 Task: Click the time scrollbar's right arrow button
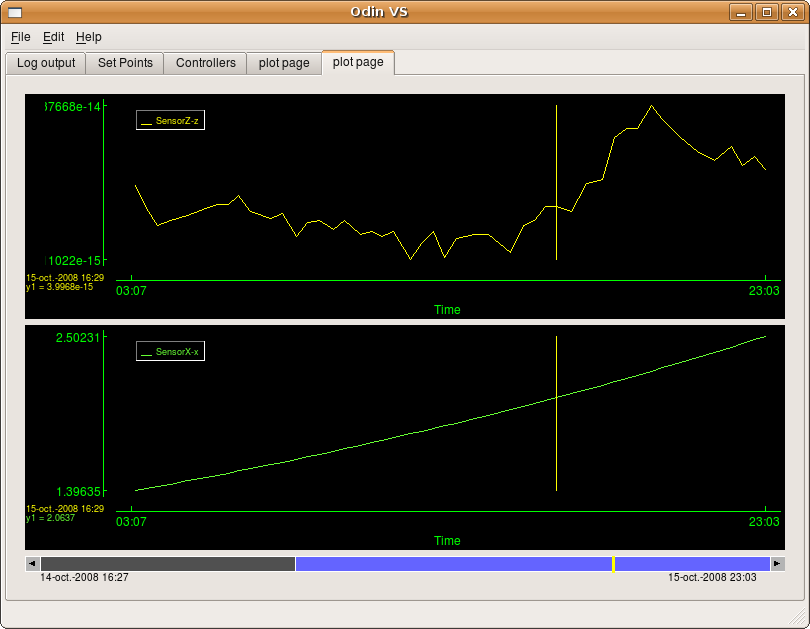[x=777, y=563]
